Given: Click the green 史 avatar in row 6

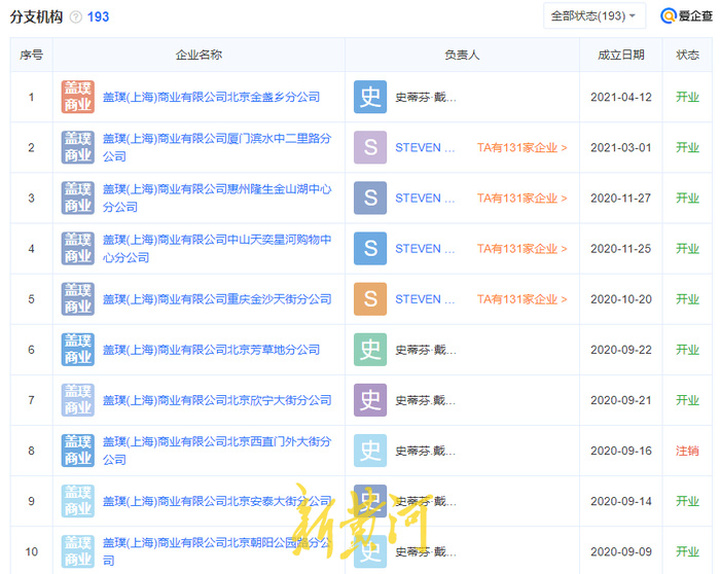Looking at the screenshot, I should point(370,349).
